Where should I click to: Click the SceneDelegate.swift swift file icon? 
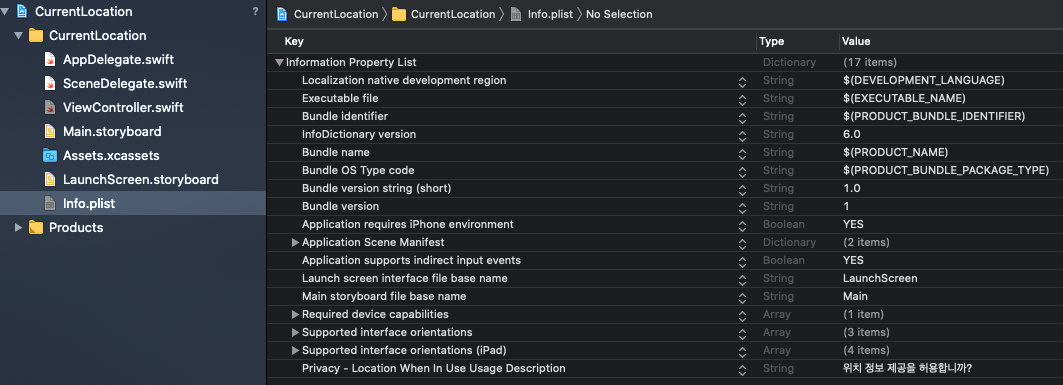click(49, 84)
